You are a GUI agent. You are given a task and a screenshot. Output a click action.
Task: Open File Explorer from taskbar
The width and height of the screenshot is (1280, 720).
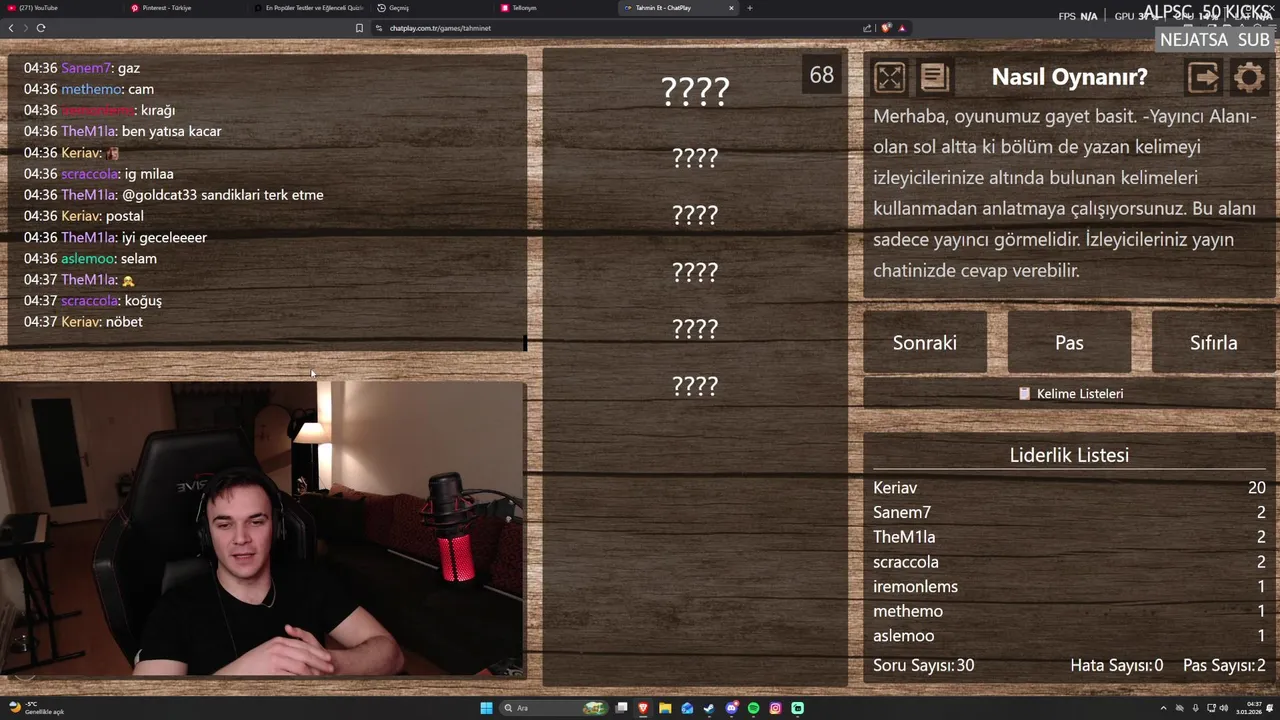click(x=665, y=708)
